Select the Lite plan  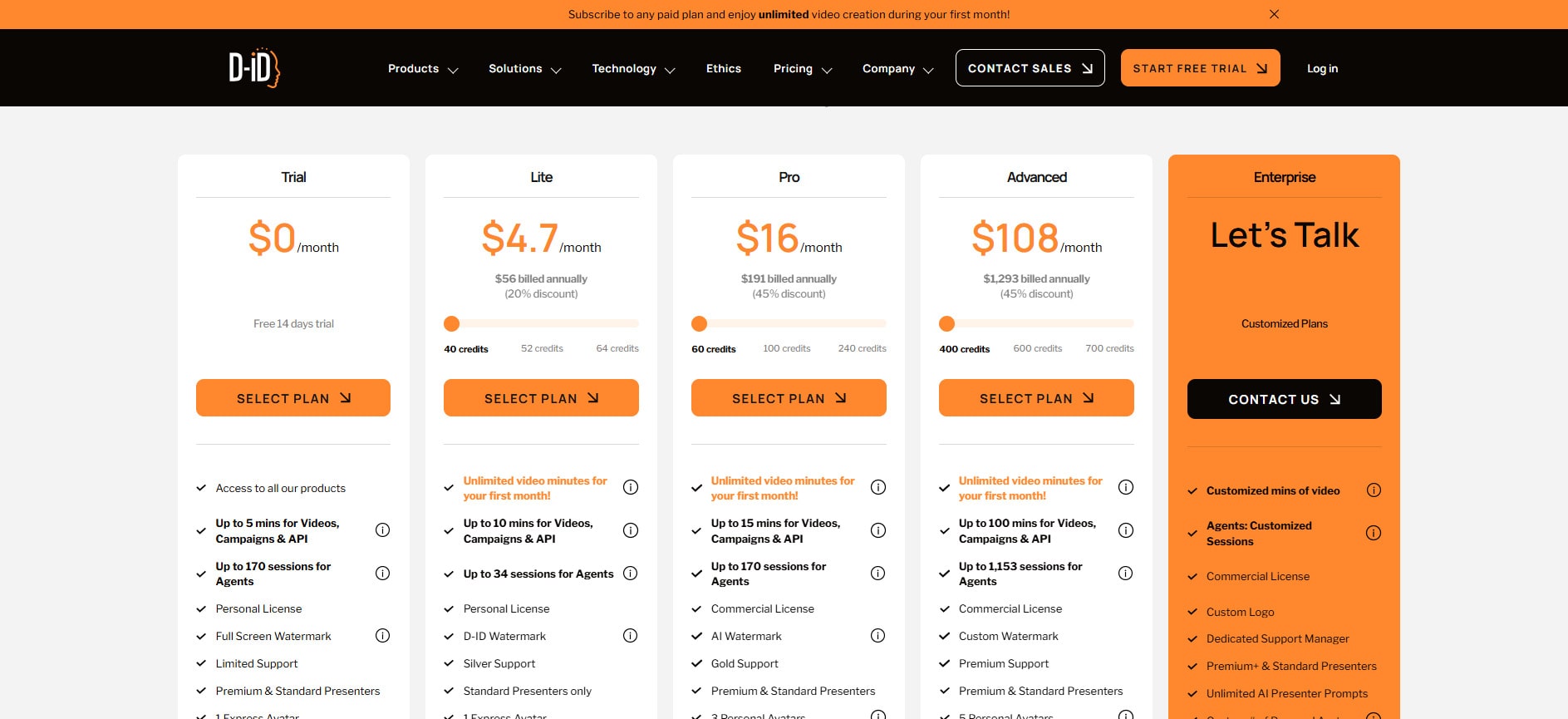pyautogui.click(x=541, y=398)
